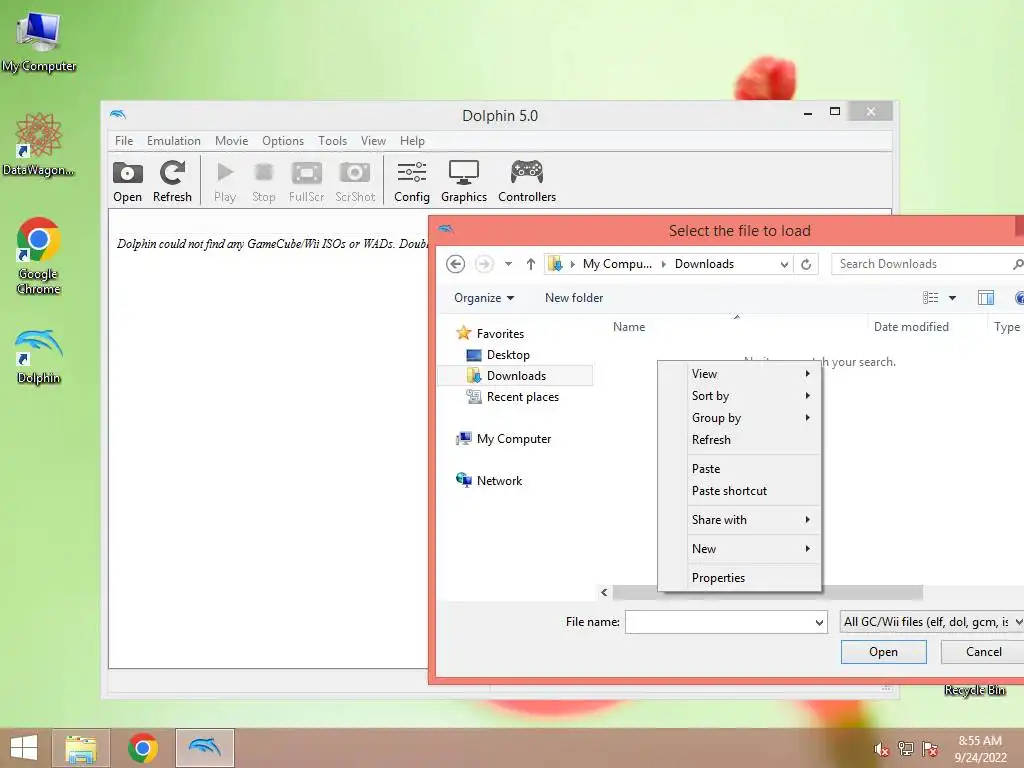Click the refresh icon beside address bar
Screen dimensions: 1024x768
807,264
